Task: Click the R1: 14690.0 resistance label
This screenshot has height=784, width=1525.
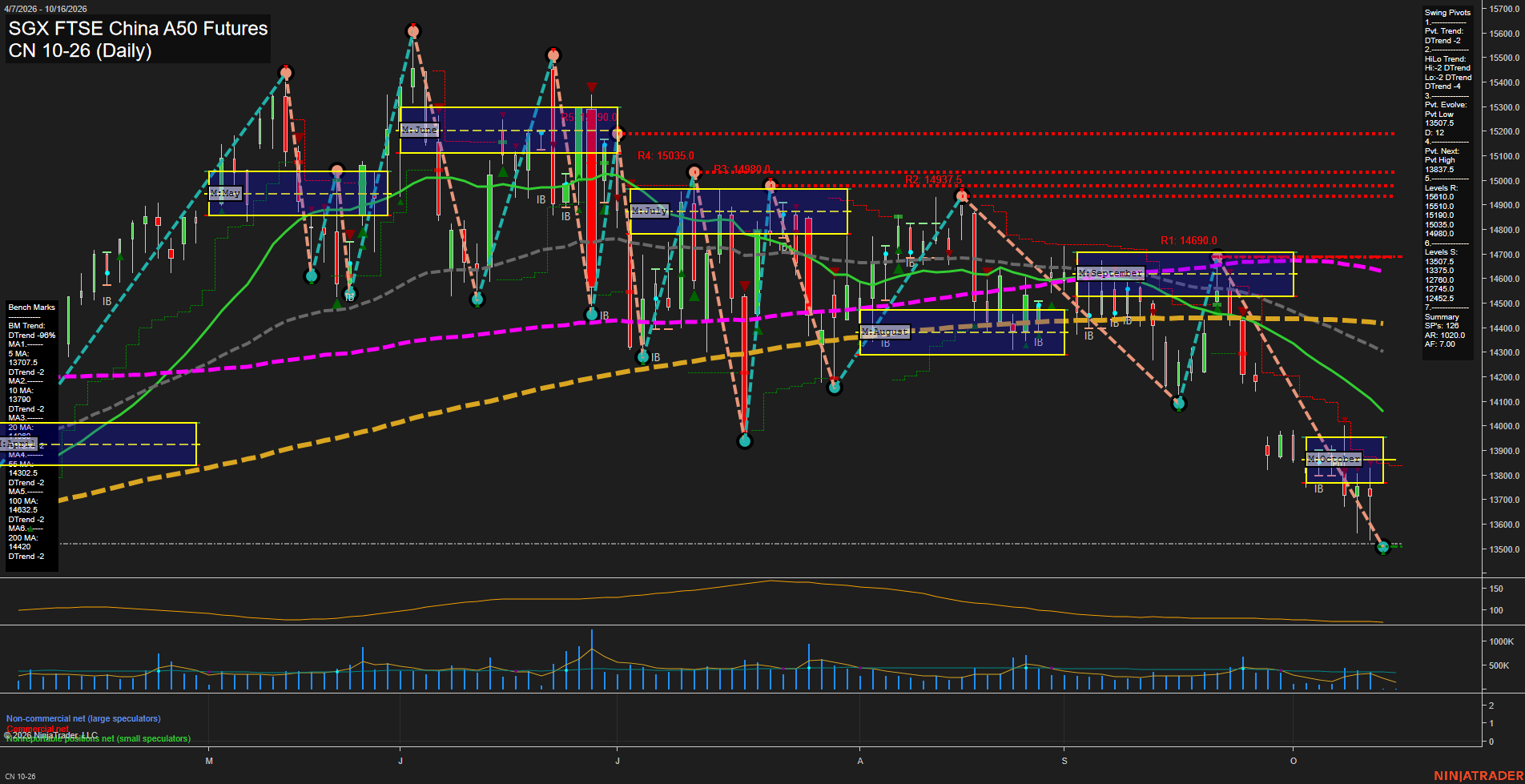Action: click(1189, 241)
